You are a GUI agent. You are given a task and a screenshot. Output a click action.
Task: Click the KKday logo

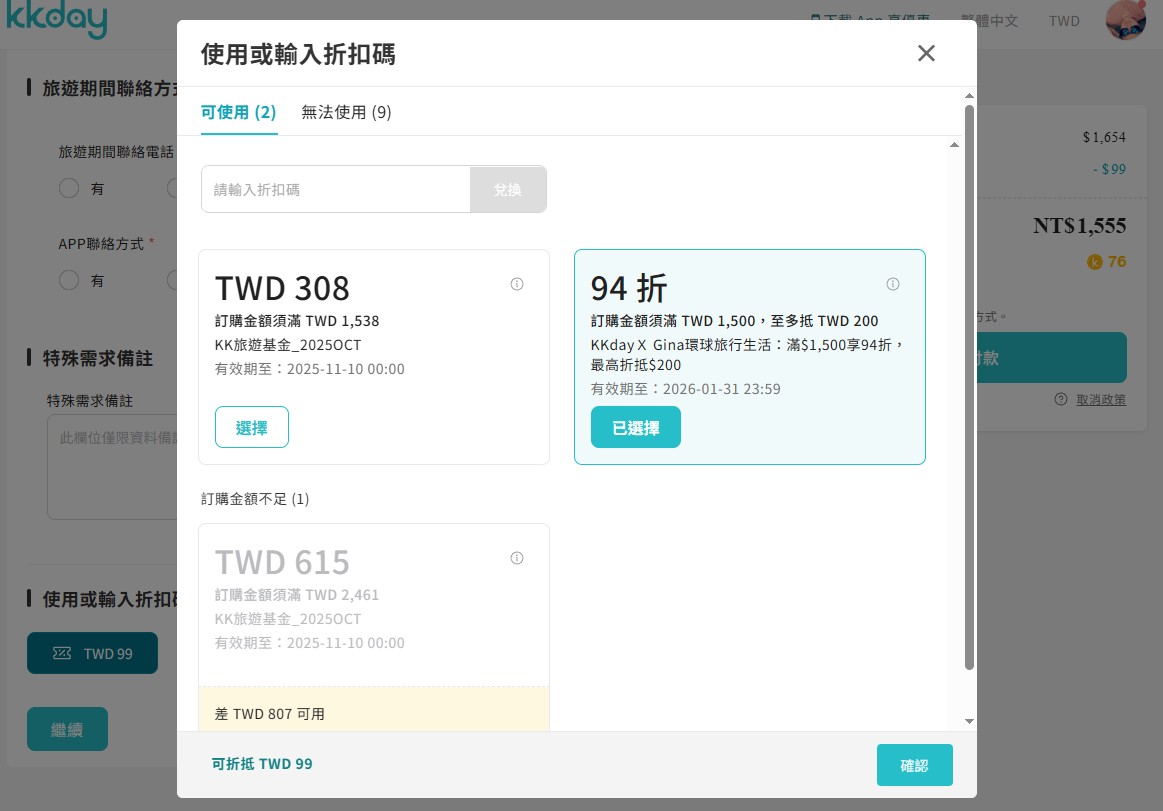[x=57, y=20]
